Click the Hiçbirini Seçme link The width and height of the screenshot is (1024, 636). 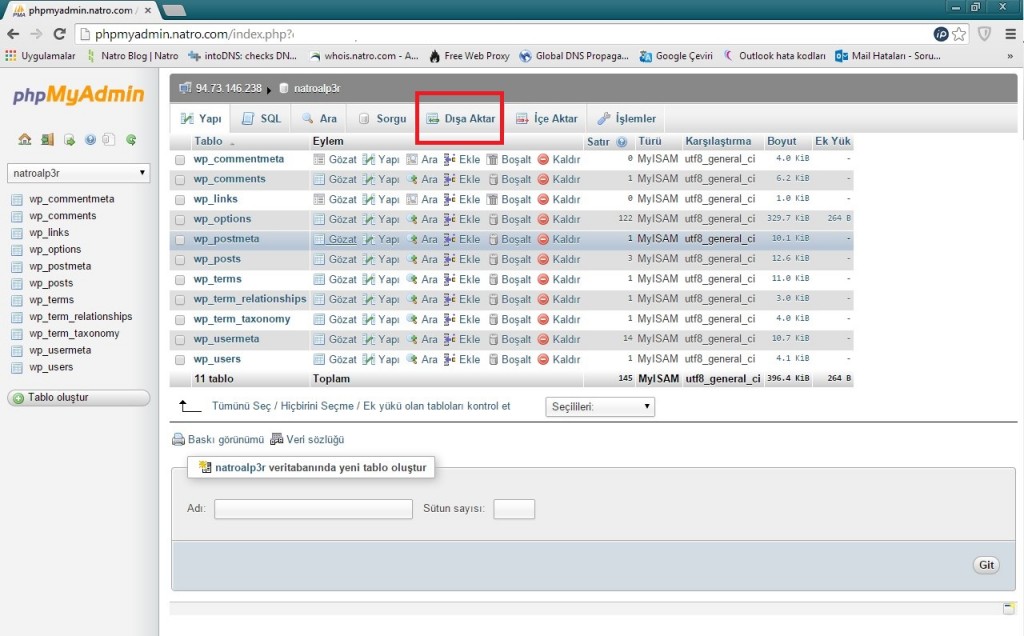(317, 406)
